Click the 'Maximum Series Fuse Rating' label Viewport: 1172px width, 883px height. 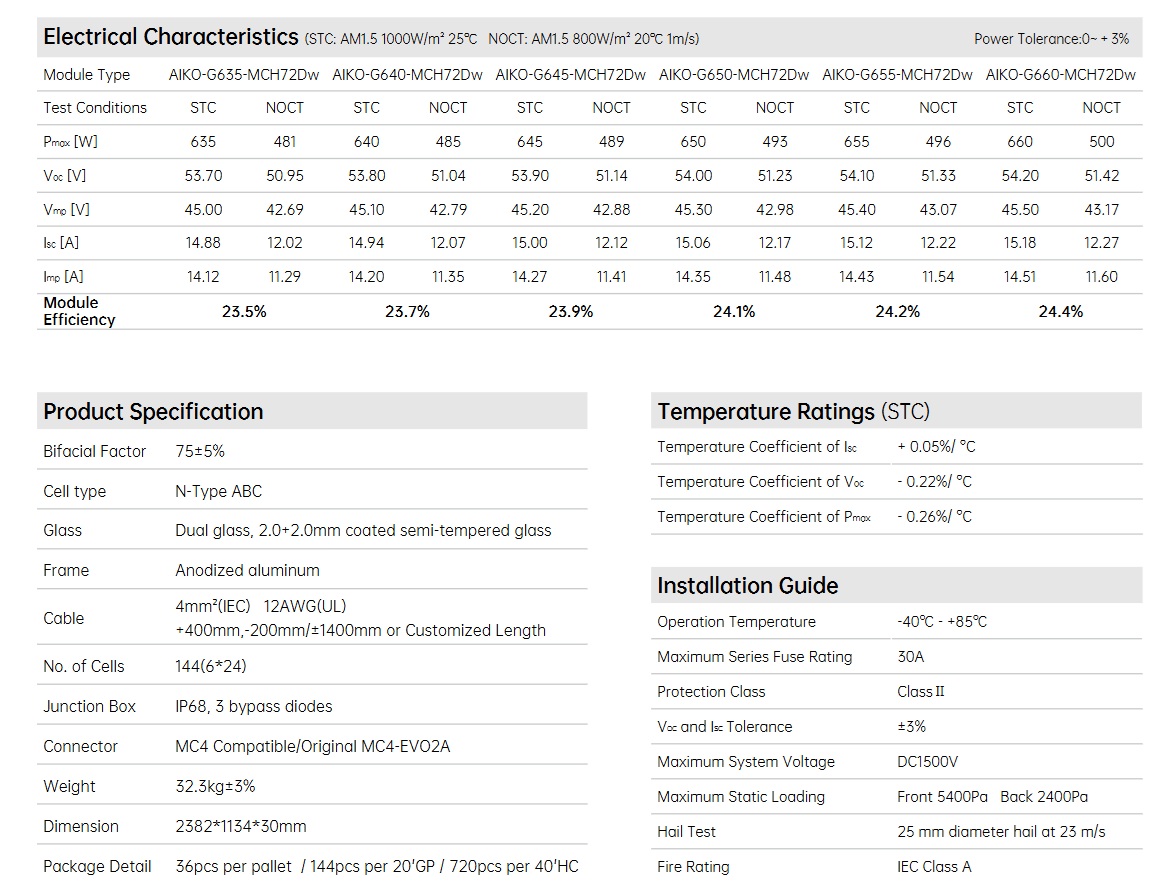pyautogui.click(x=754, y=656)
